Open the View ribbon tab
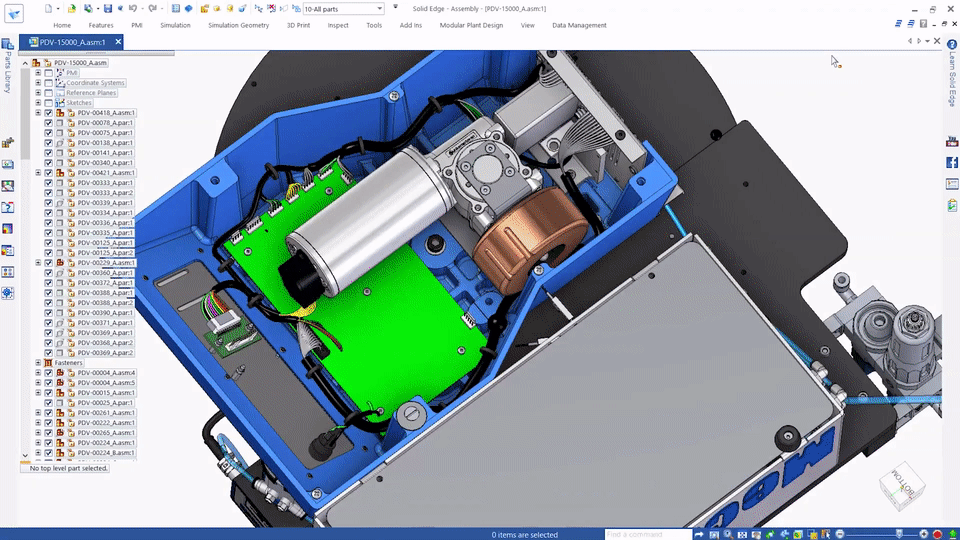This screenshot has width=960, height=540. tap(528, 25)
